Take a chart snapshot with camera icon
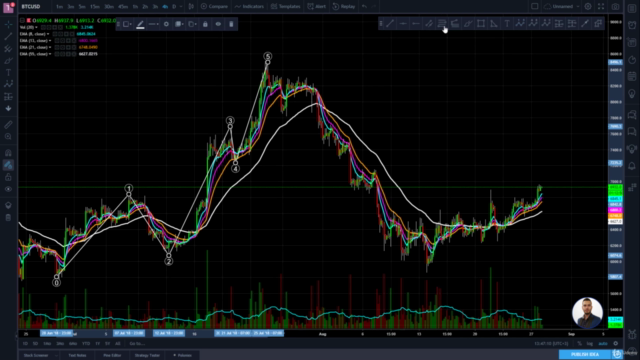Viewport: 640px width, 360px height. point(615,7)
